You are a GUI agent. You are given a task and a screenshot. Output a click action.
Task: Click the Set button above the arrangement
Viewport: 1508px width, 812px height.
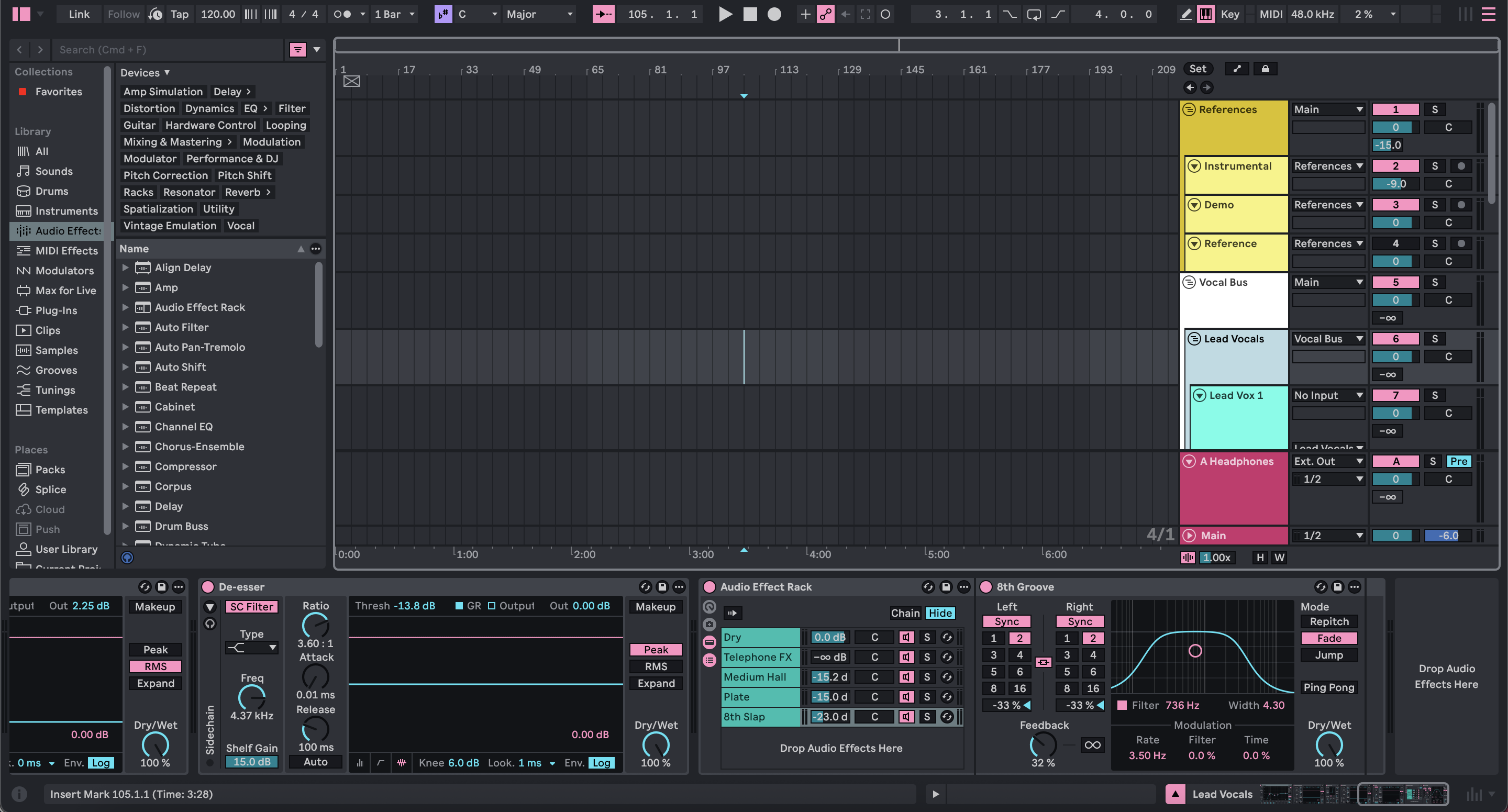pos(1199,69)
